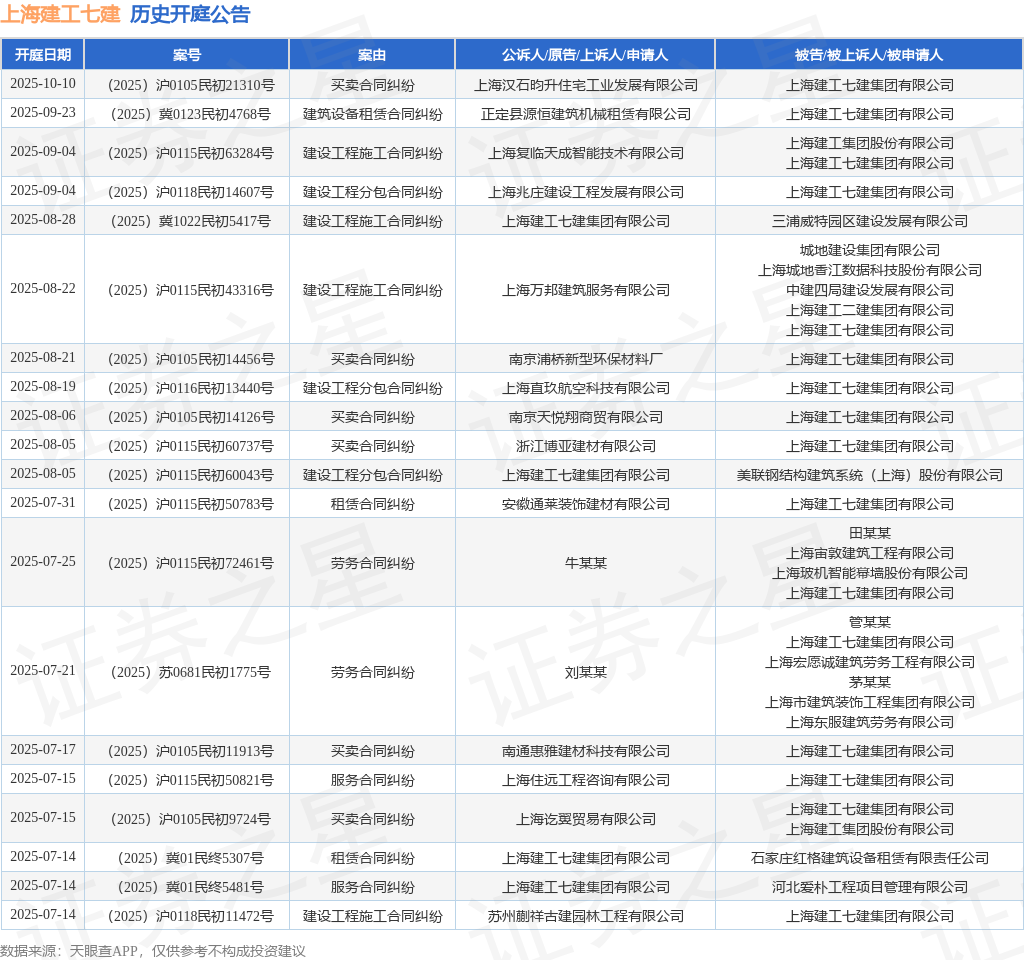Click date cell 2025-08-21
The height and width of the screenshot is (960, 1024).
coord(43,358)
